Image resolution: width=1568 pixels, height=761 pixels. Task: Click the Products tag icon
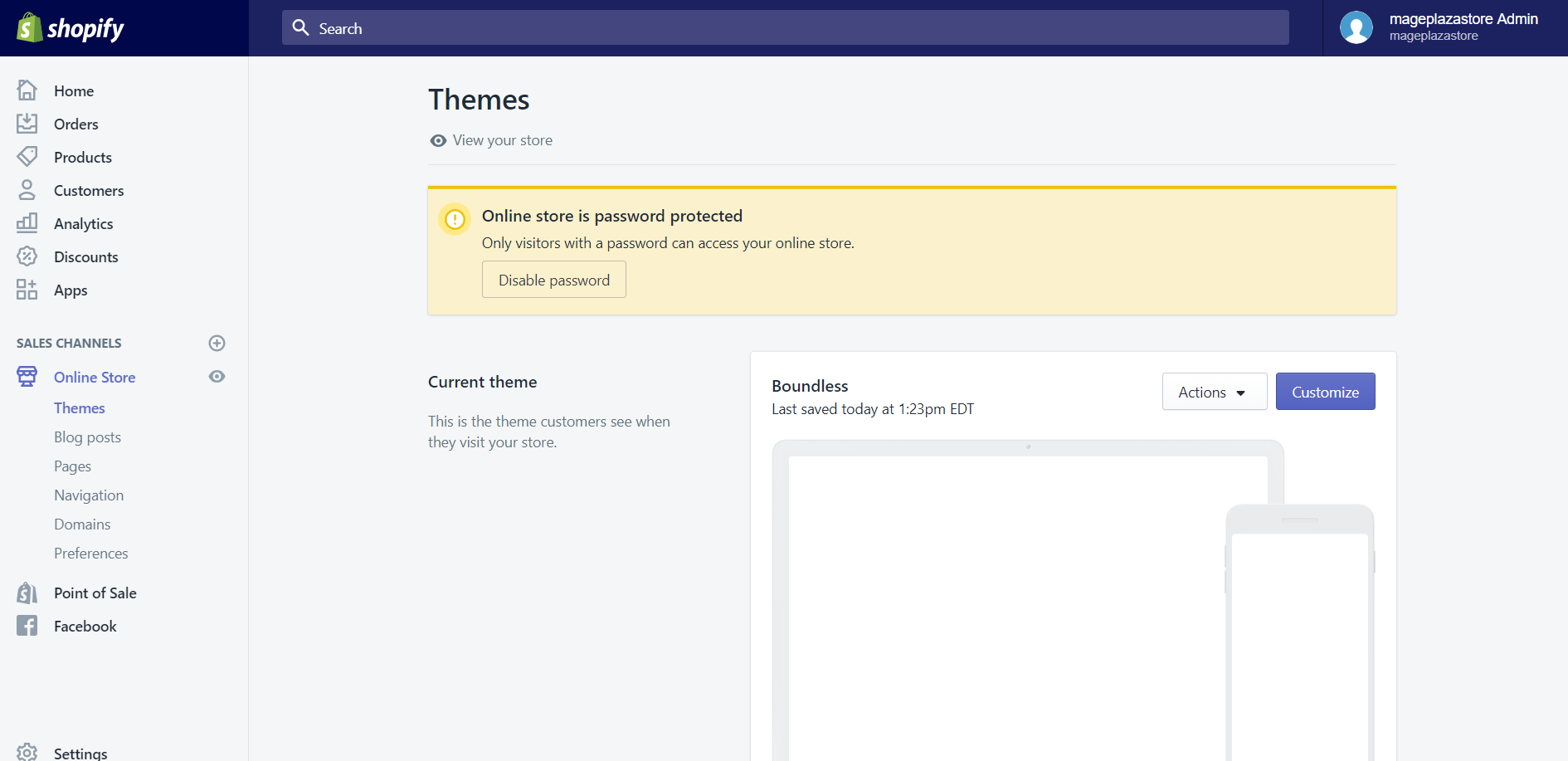click(x=27, y=156)
